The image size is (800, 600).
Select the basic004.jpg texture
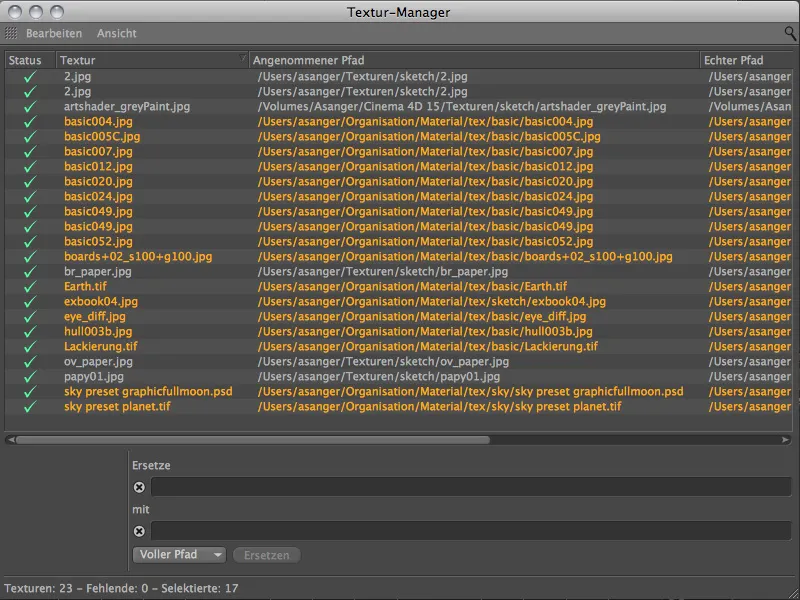point(98,121)
